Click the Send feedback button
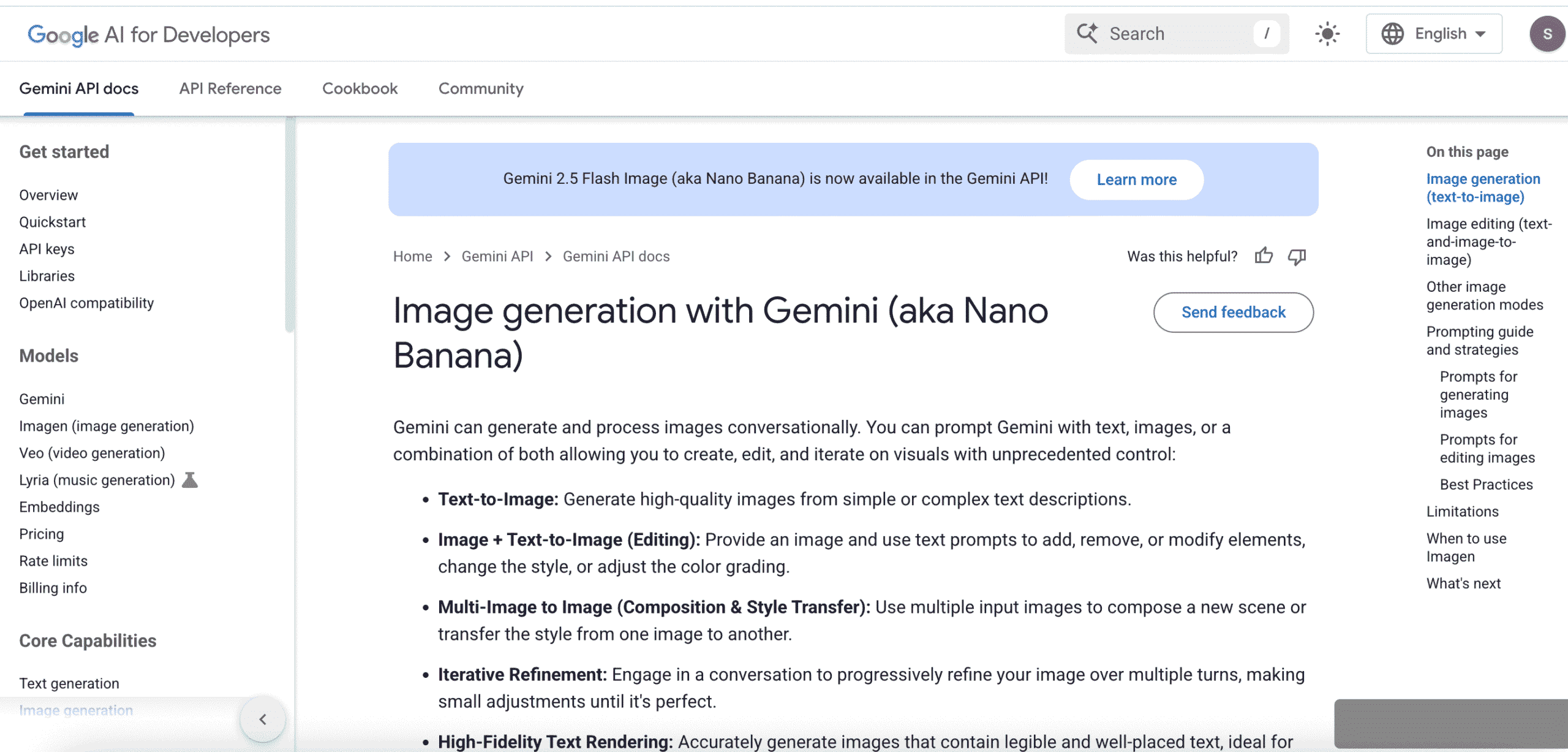The width and height of the screenshot is (1568, 752). click(x=1234, y=312)
